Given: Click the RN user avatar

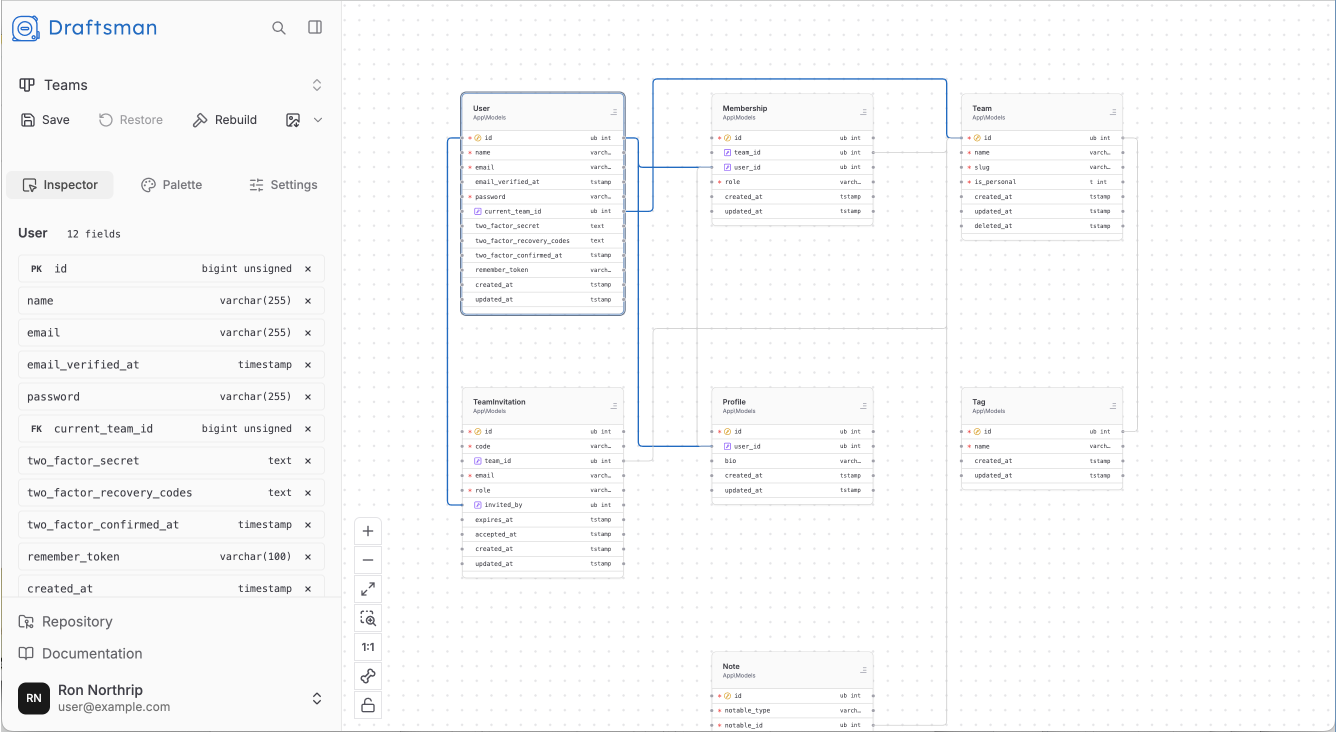Looking at the screenshot, I should tap(34, 698).
